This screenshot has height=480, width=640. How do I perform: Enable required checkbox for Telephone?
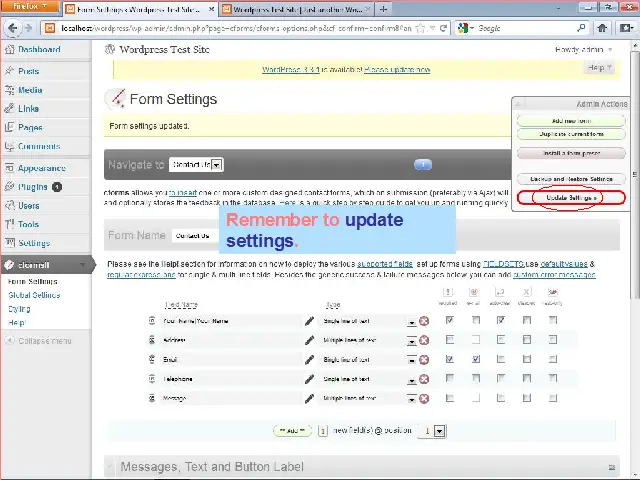tap(450, 378)
